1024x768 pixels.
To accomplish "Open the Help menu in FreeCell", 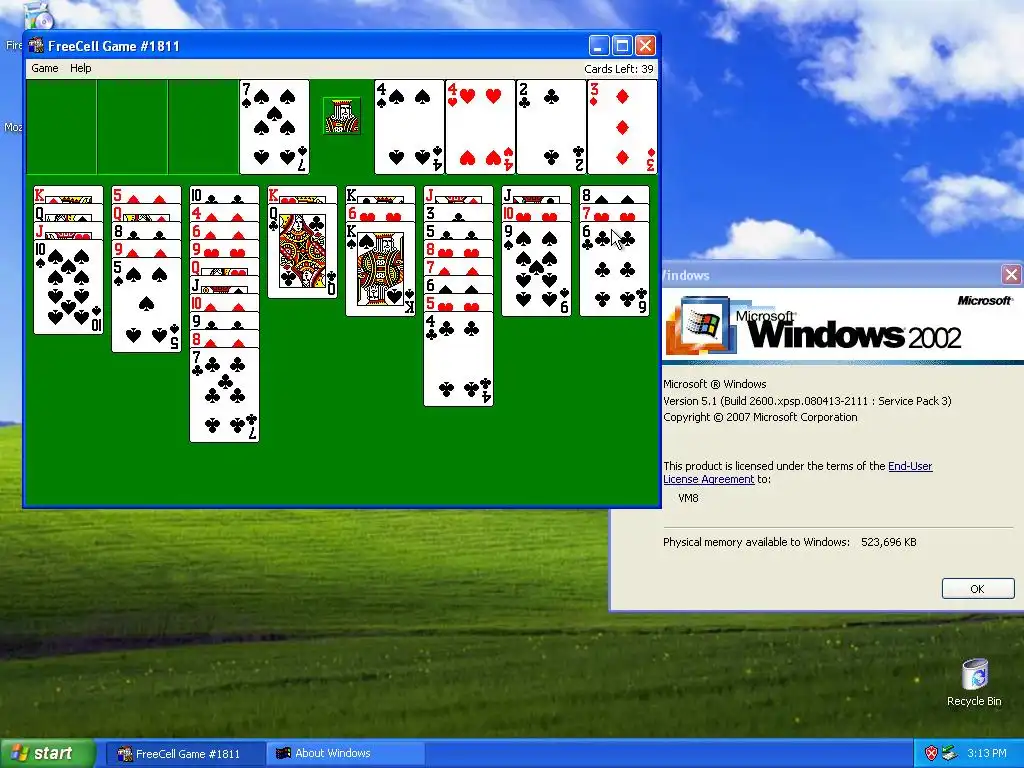I will click(80, 68).
